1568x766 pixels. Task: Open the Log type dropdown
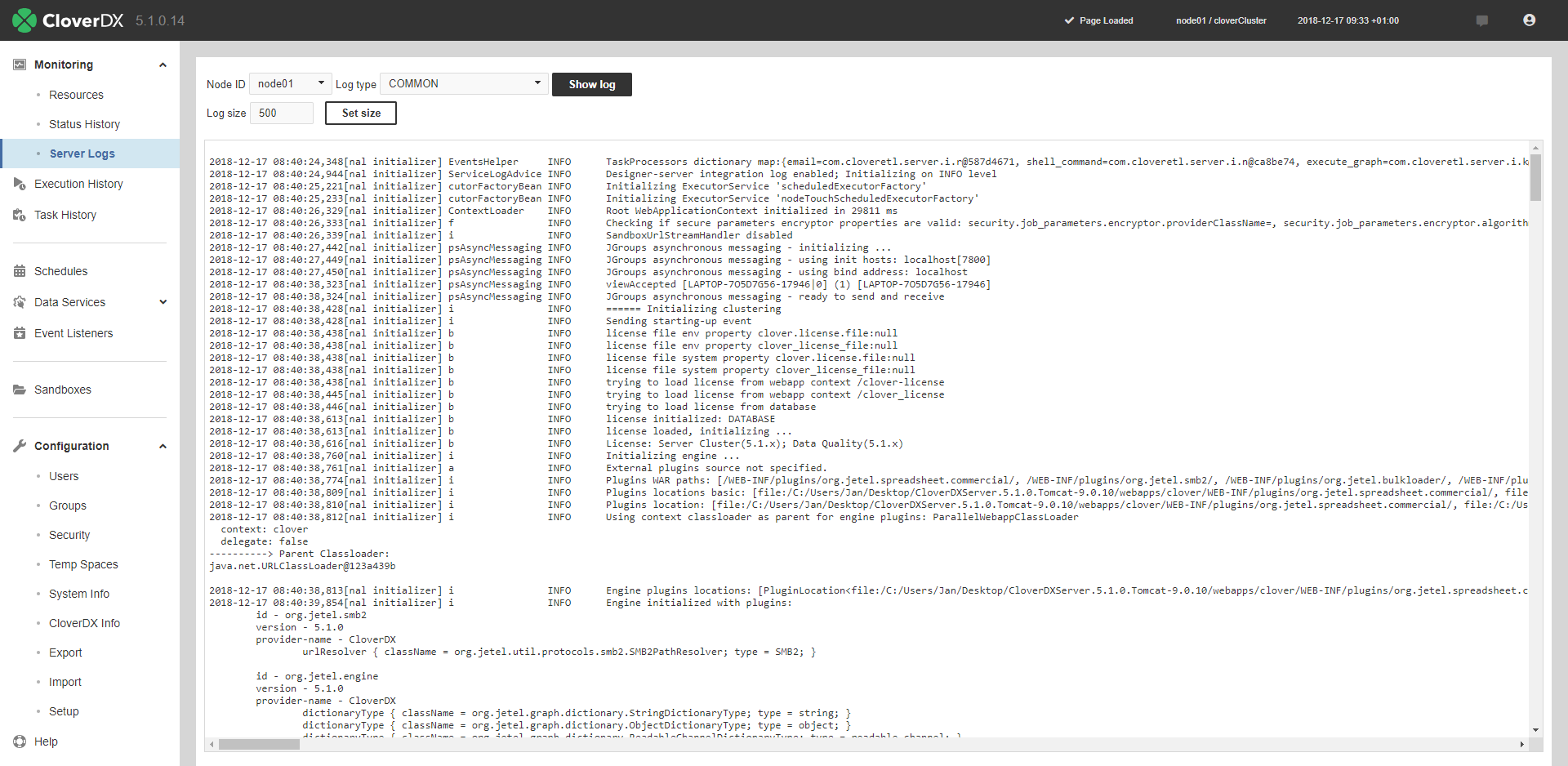464,83
